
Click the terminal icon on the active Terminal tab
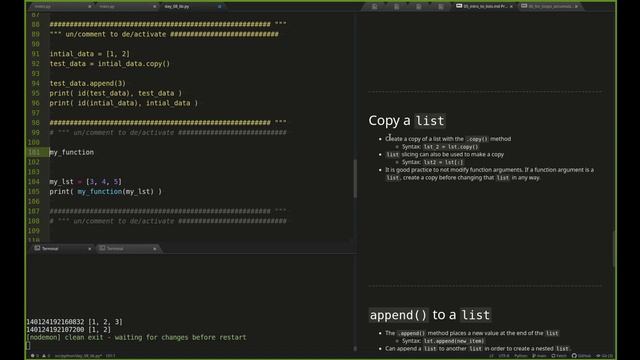[x=37, y=248]
